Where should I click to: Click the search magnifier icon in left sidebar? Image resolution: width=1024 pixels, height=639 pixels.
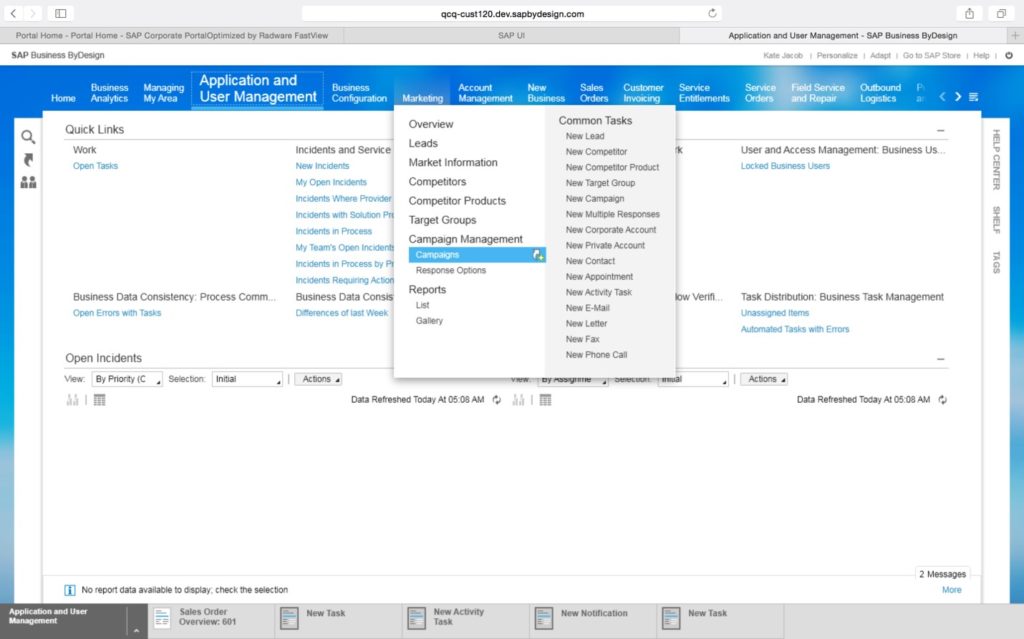(x=28, y=137)
